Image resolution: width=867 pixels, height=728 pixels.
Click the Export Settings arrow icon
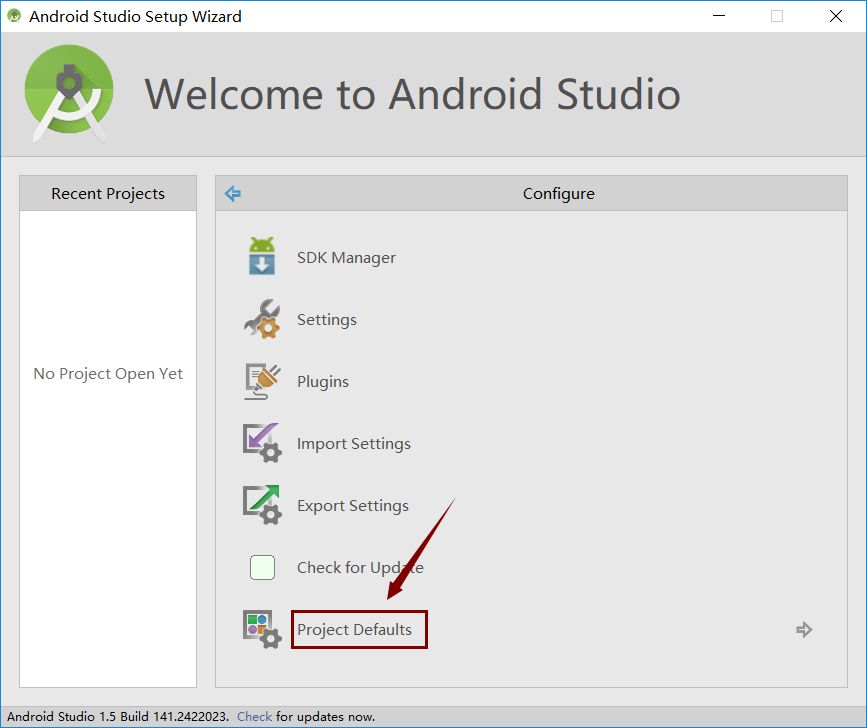[x=262, y=505]
